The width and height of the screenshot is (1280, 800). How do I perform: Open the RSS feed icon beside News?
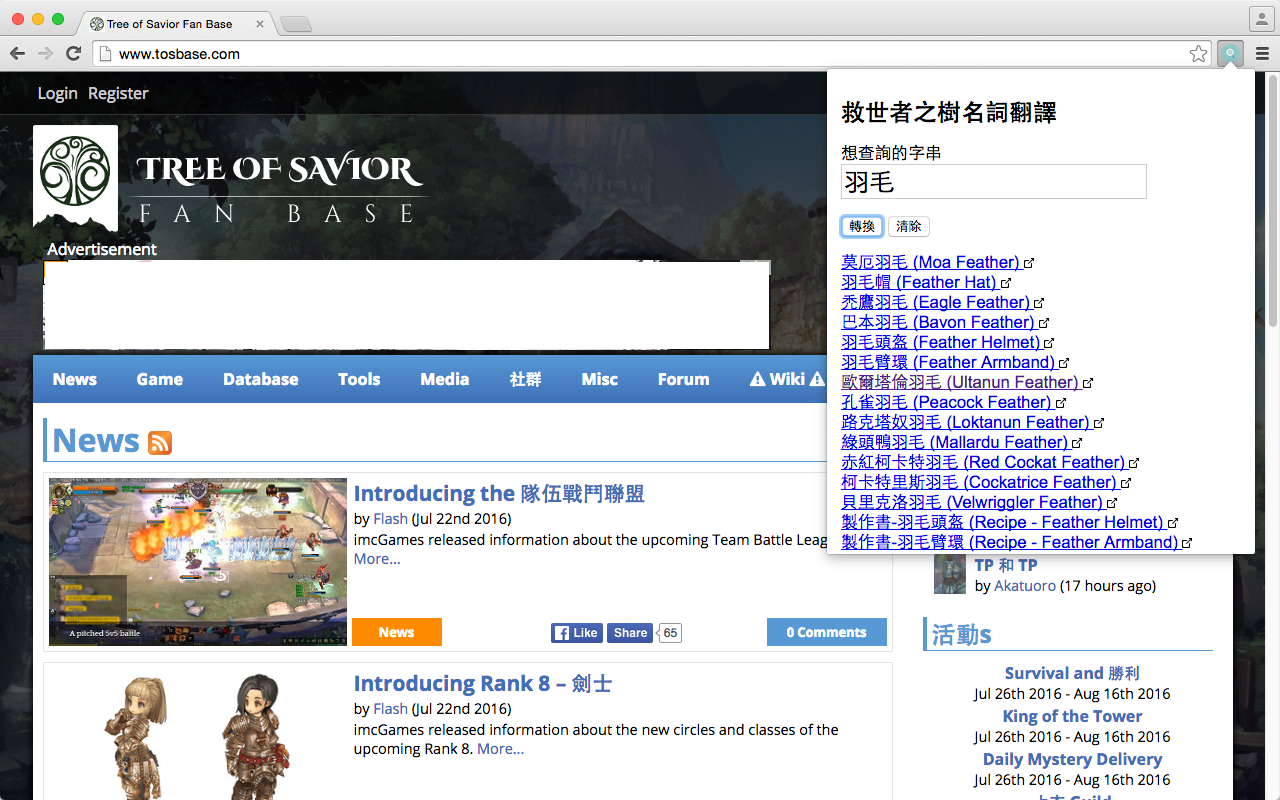coord(160,442)
